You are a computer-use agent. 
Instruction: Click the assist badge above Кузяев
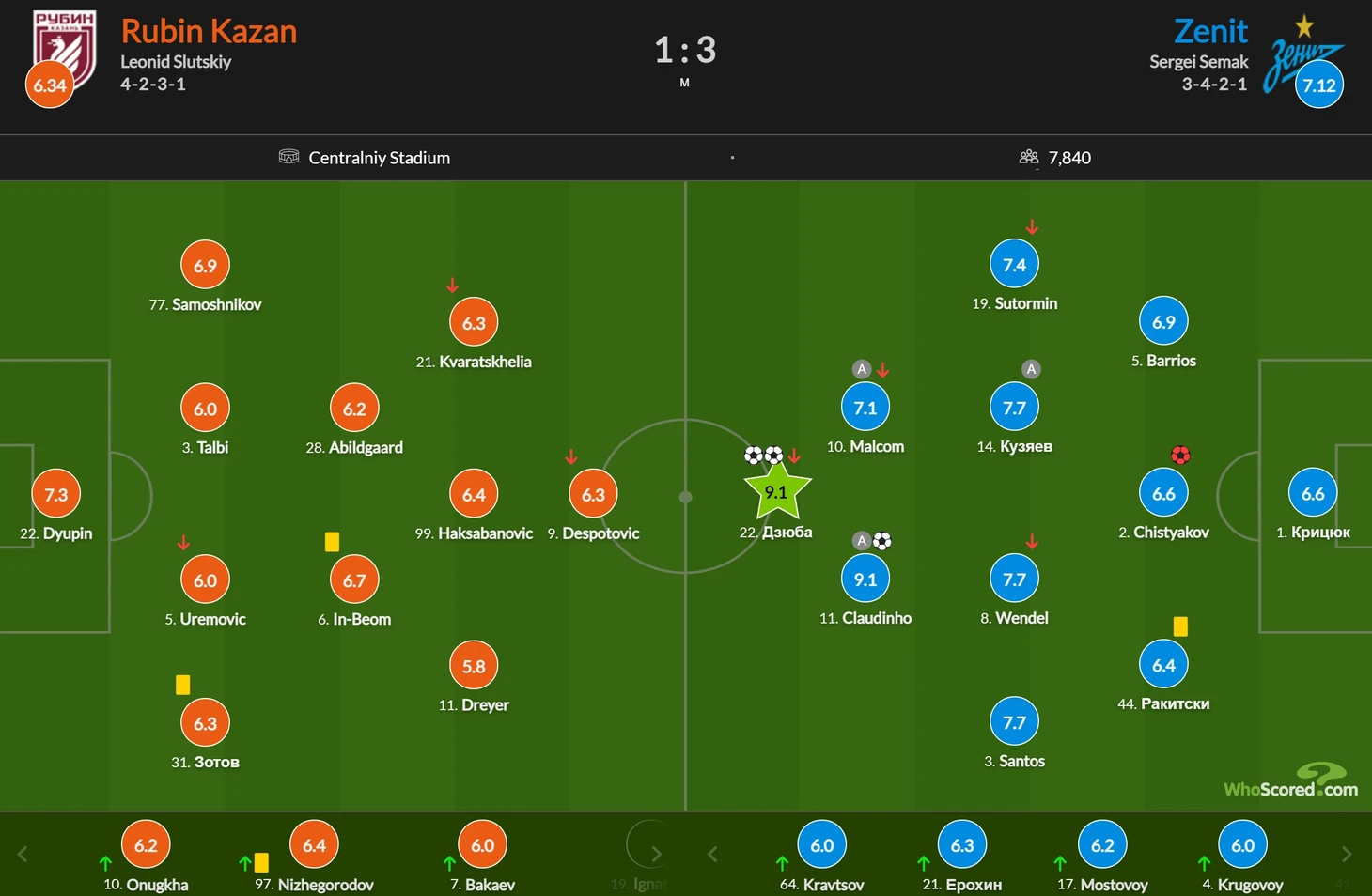(x=1031, y=369)
